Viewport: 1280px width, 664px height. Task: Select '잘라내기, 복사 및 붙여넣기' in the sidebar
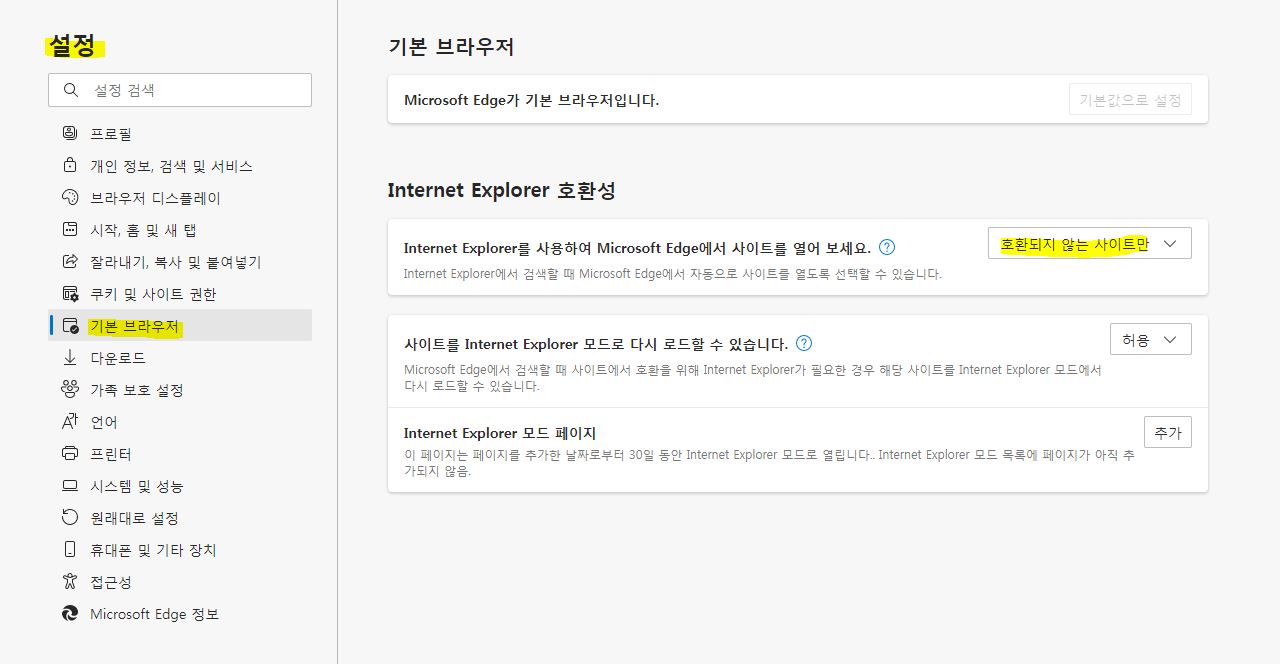click(x=175, y=262)
